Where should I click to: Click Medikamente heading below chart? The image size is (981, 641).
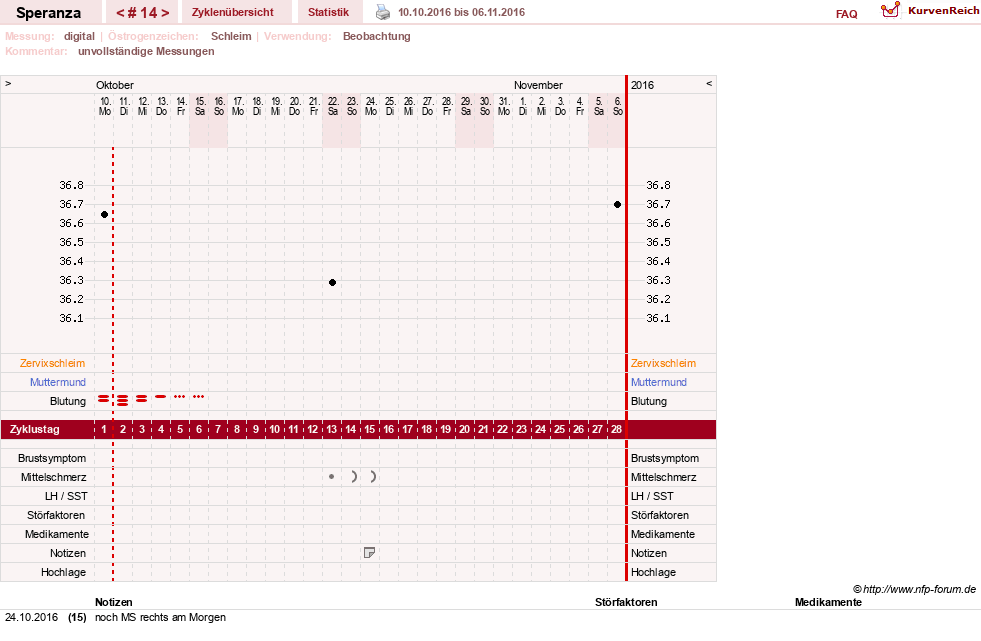tap(828, 602)
